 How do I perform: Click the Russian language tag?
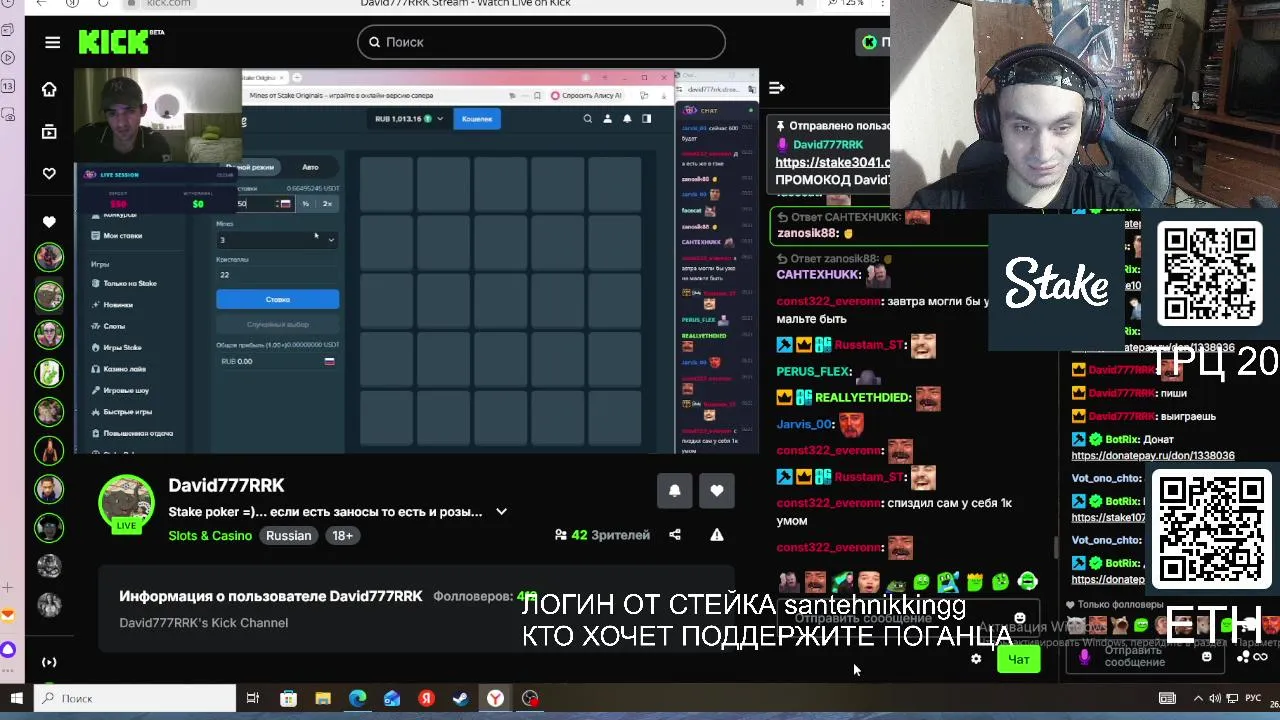(x=288, y=536)
